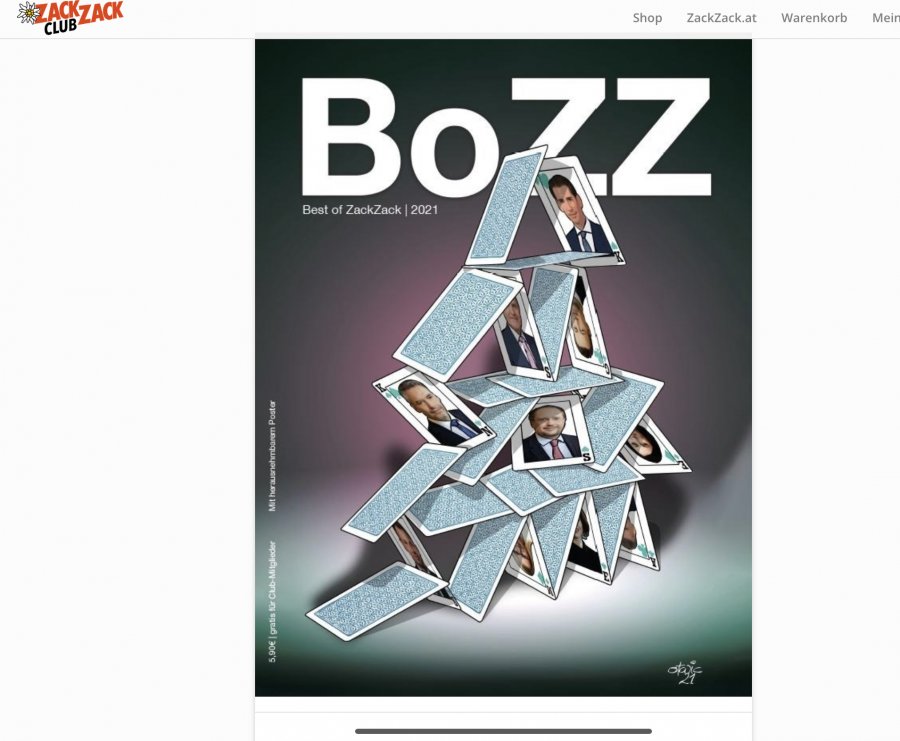Screen dimensions: 900x741
Task: Open the Shop page
Action: point(647,18)
